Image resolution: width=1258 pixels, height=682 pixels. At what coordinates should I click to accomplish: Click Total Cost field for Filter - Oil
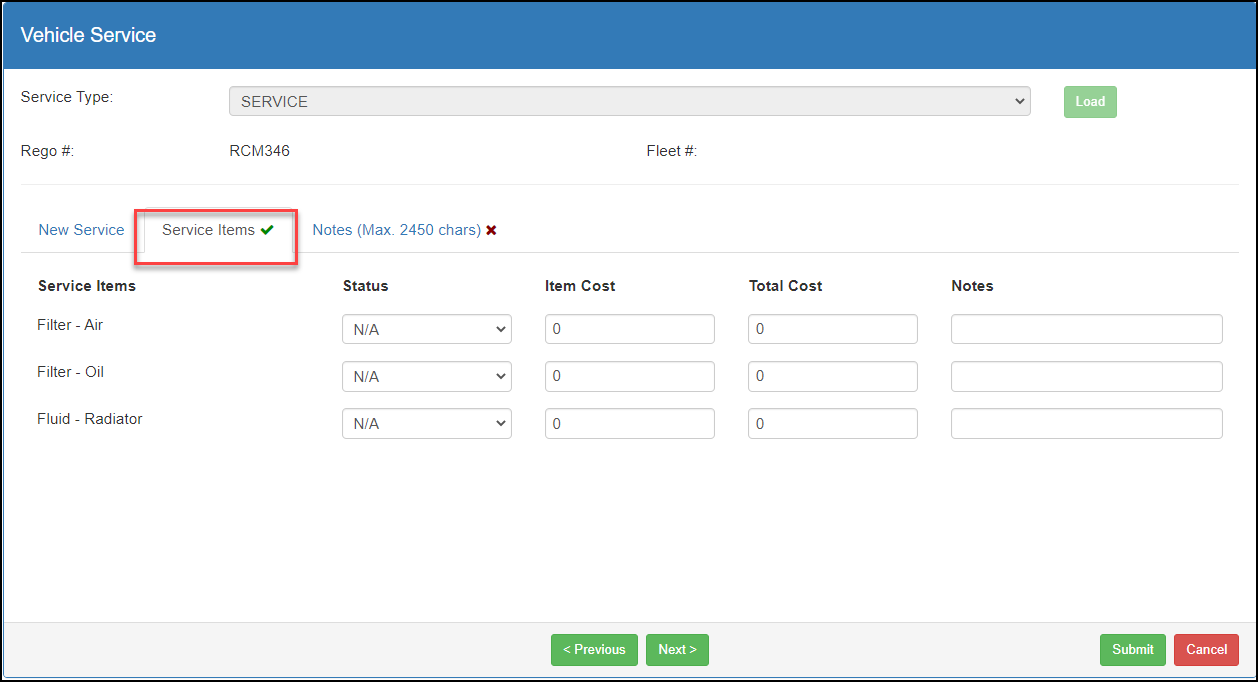coord(833,376)
